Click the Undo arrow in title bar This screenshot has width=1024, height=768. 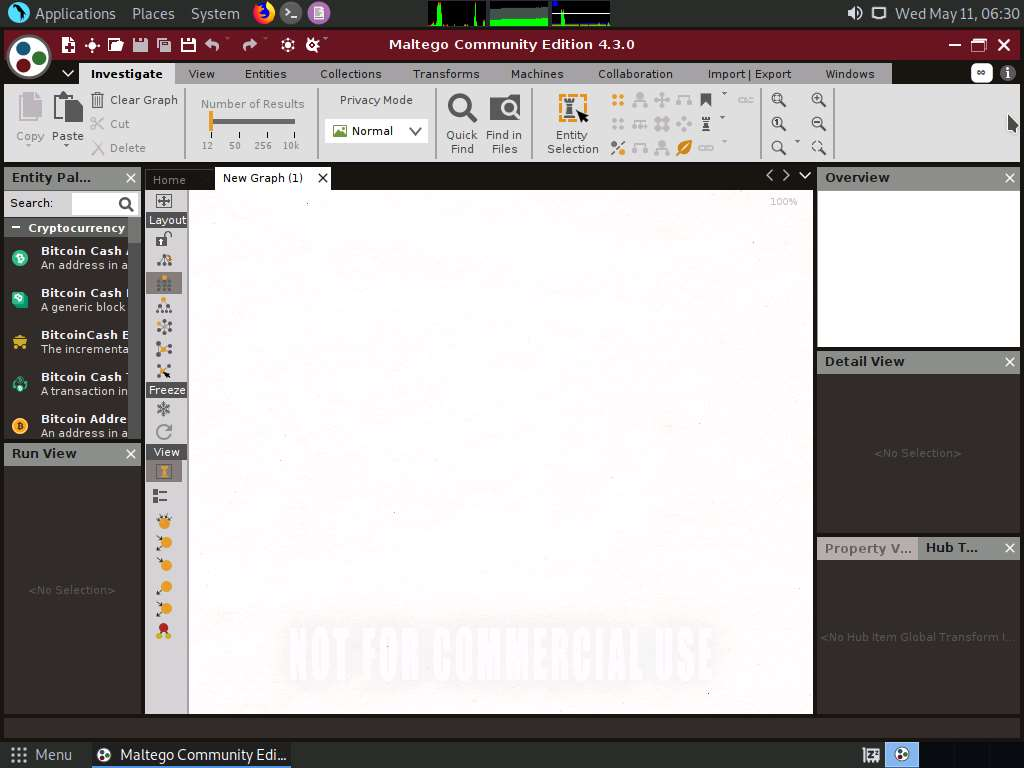(212, 44)
